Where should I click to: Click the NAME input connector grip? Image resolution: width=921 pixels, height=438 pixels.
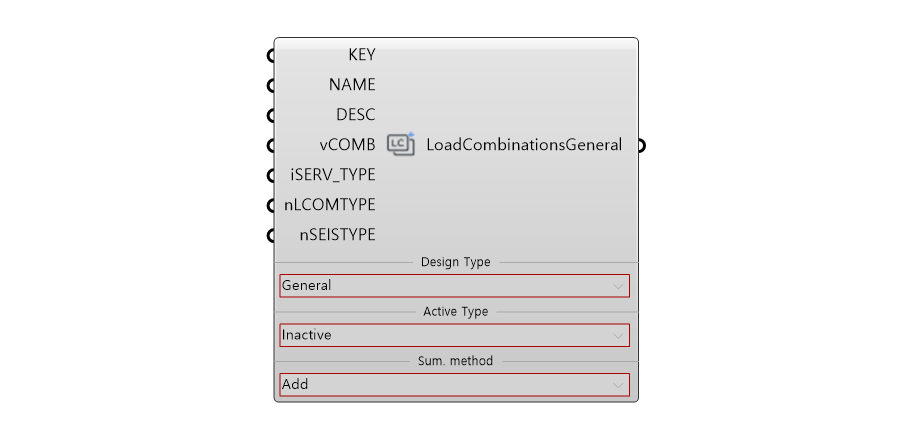point(271,85)
